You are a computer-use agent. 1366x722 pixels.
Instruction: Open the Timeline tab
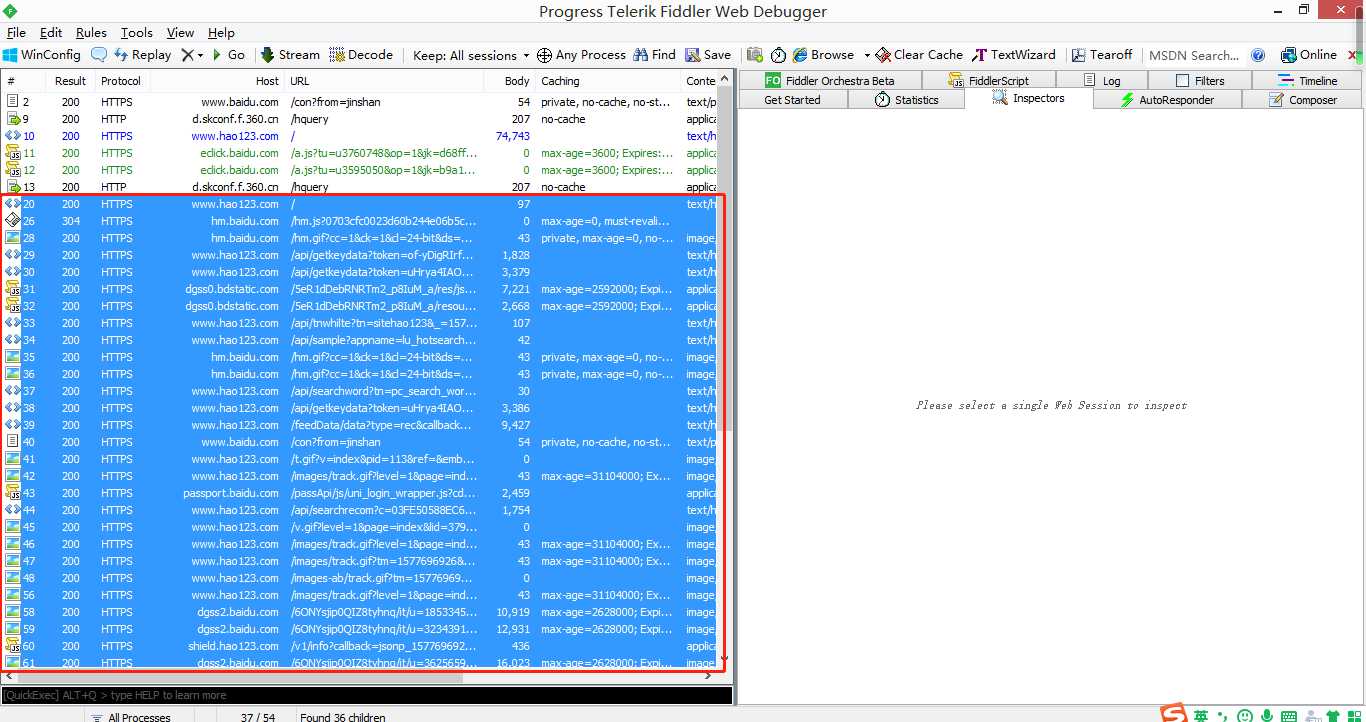click(x=1307, y=81)
